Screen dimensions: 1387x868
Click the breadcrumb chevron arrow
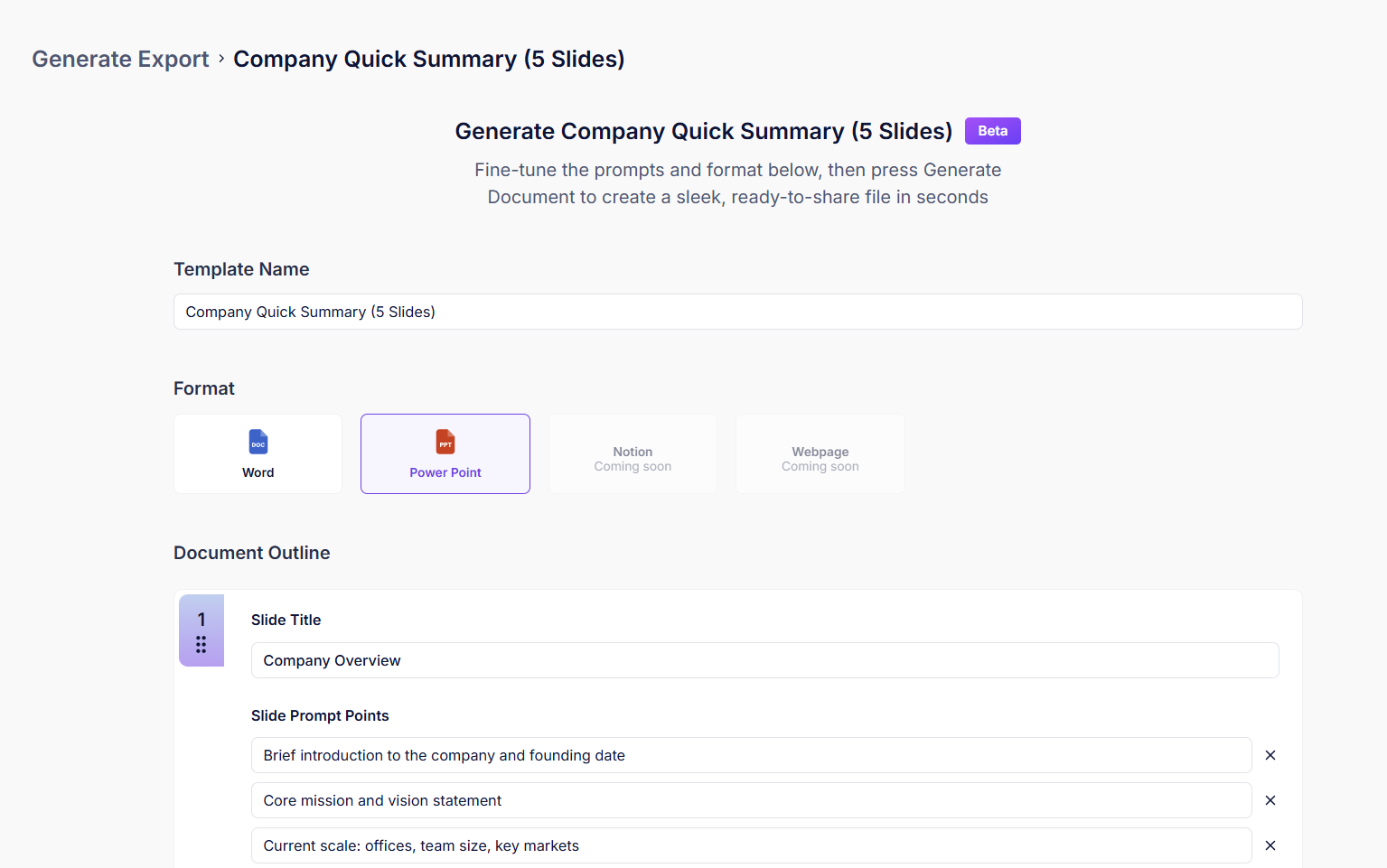(x=221, y=59)
